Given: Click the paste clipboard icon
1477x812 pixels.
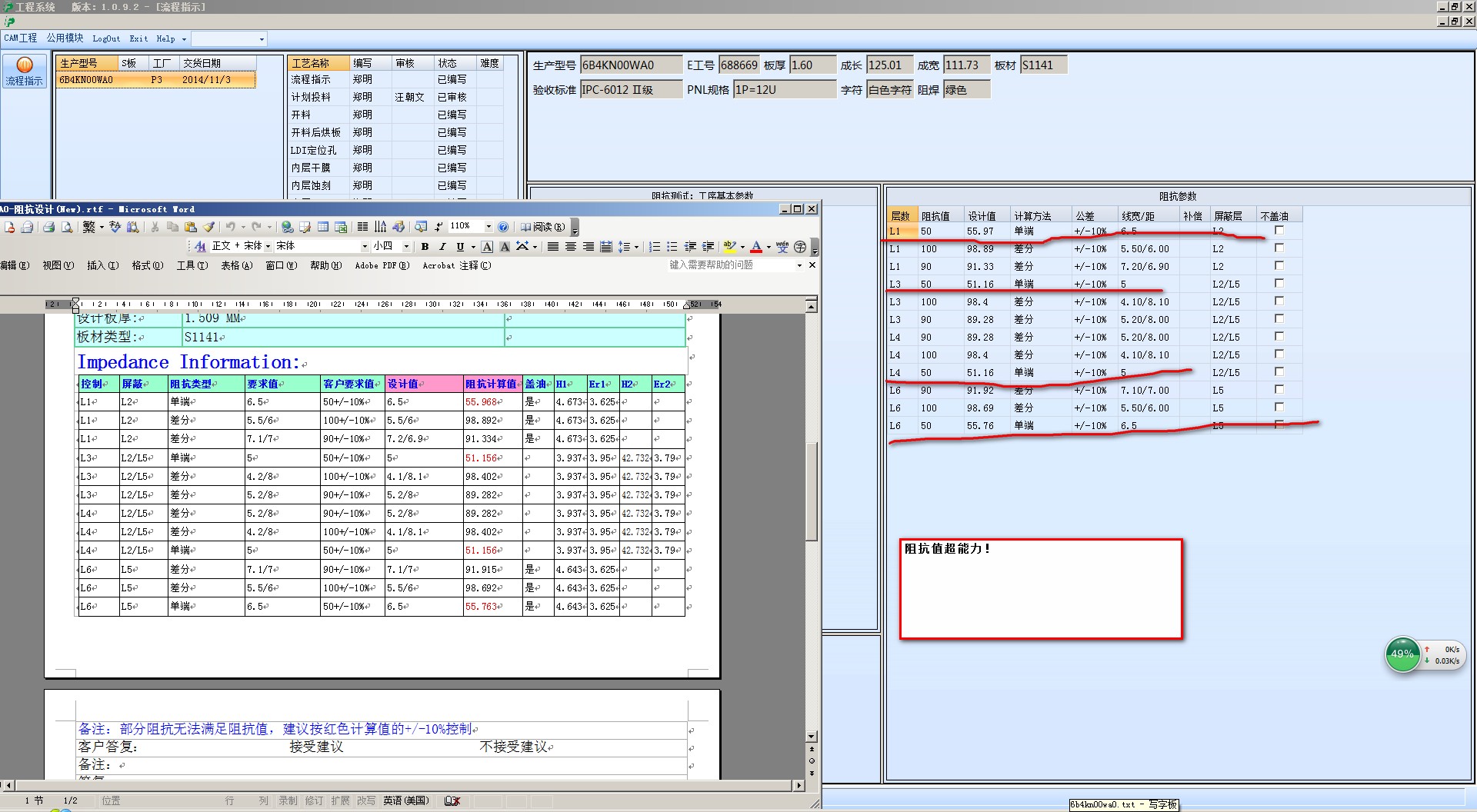Looking at the screenshot, I should tap(191, 227).
